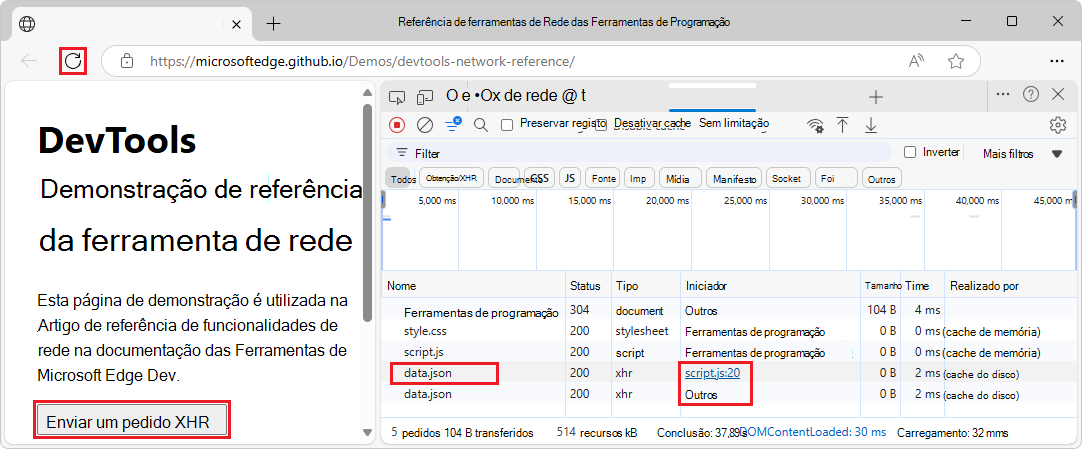Filter requests by Mídia type
Image resolution: width=1082 pixels, height=449 pixels.
tap(680, 178)
